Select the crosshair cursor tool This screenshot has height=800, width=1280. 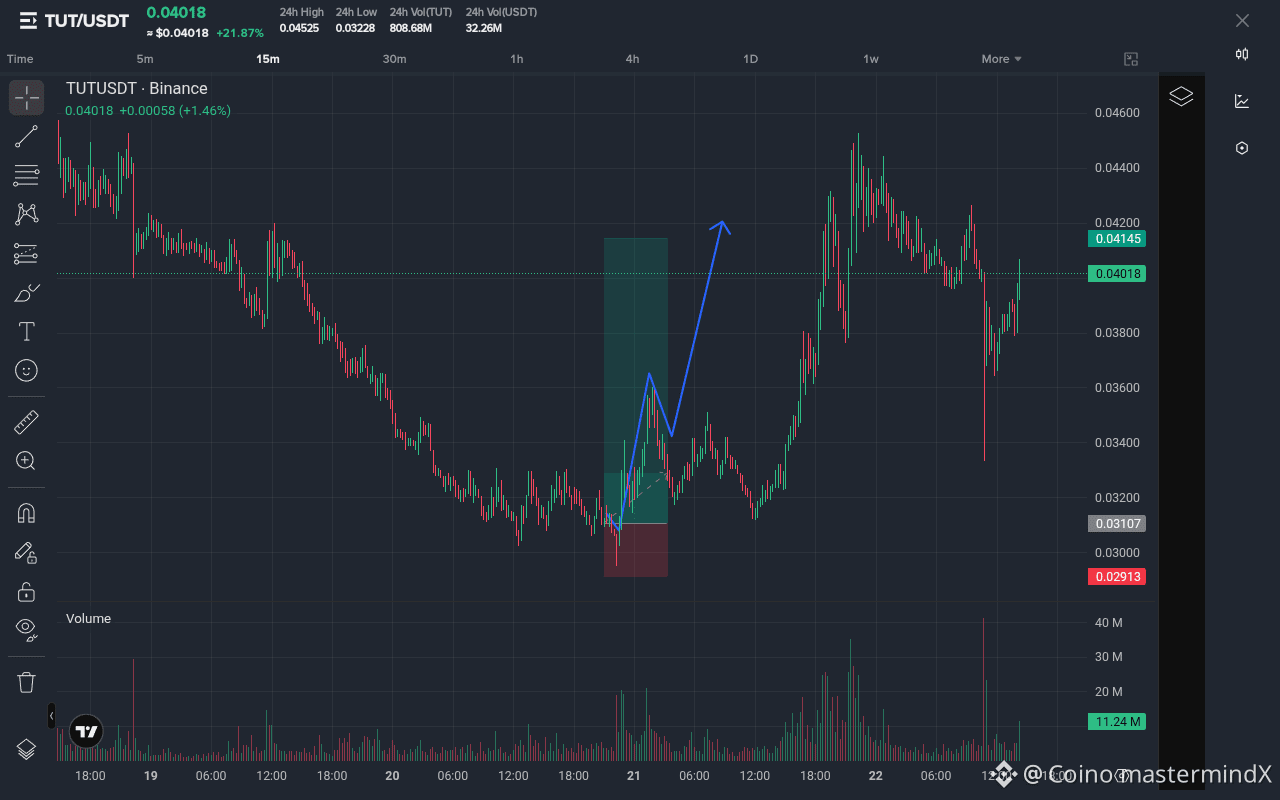27,98
